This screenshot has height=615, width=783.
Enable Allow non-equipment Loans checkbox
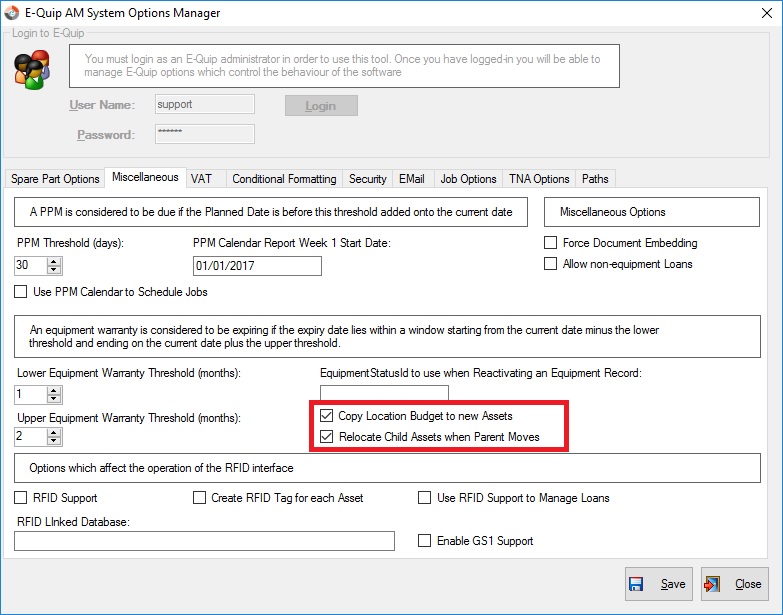[x=550, y=264]
